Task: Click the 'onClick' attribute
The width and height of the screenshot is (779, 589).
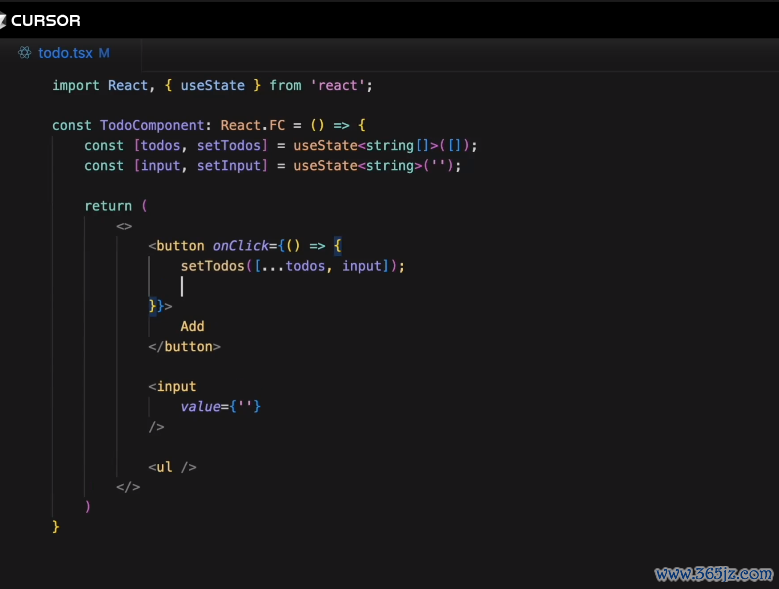Action: [x=240, y=246]
